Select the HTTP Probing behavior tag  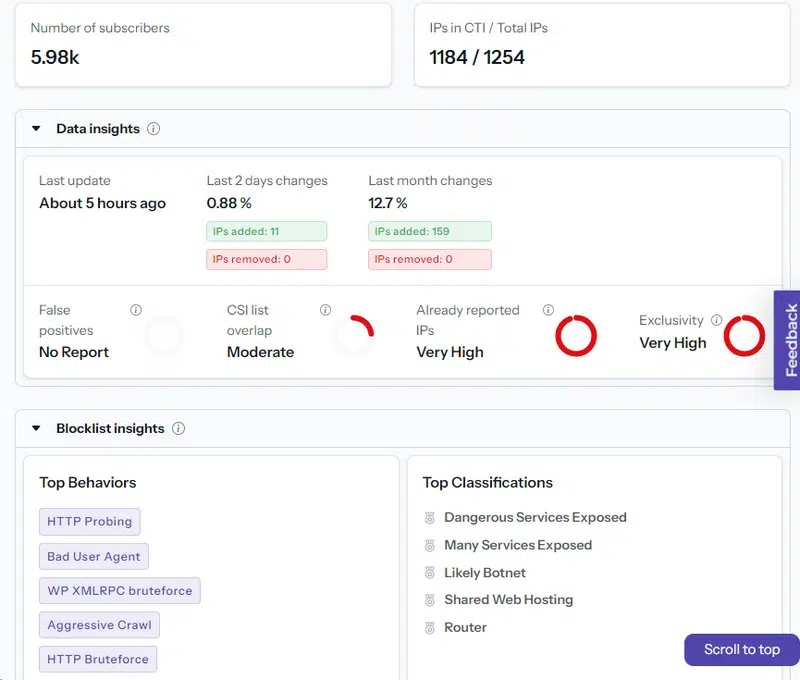pos(90,522)
